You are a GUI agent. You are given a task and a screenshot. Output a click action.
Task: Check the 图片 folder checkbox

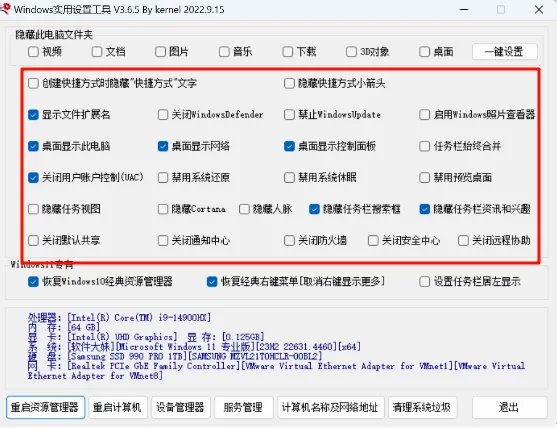click(161, 52)
